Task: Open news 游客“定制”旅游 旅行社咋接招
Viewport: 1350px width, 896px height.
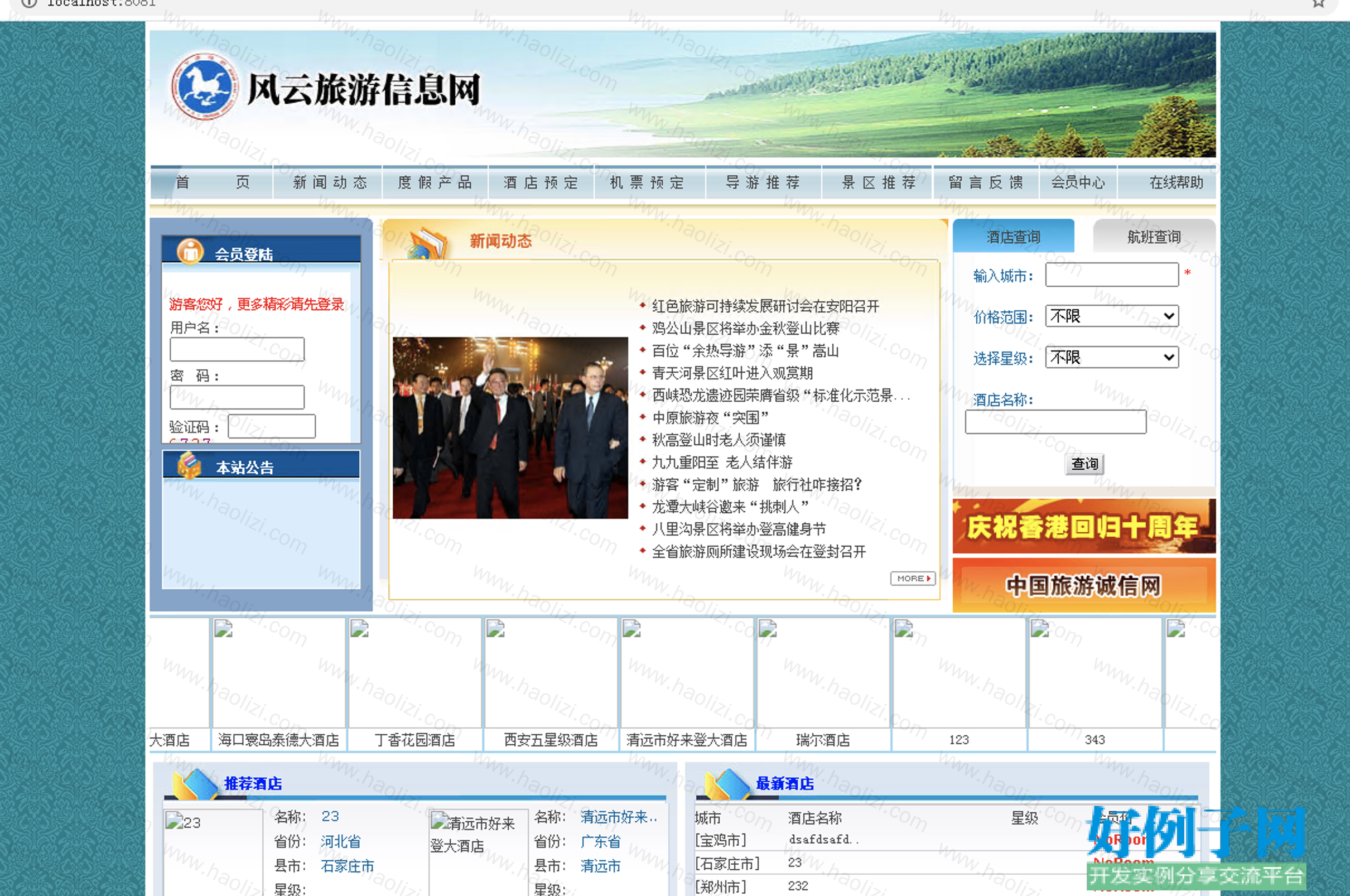Action: [757, 485]
